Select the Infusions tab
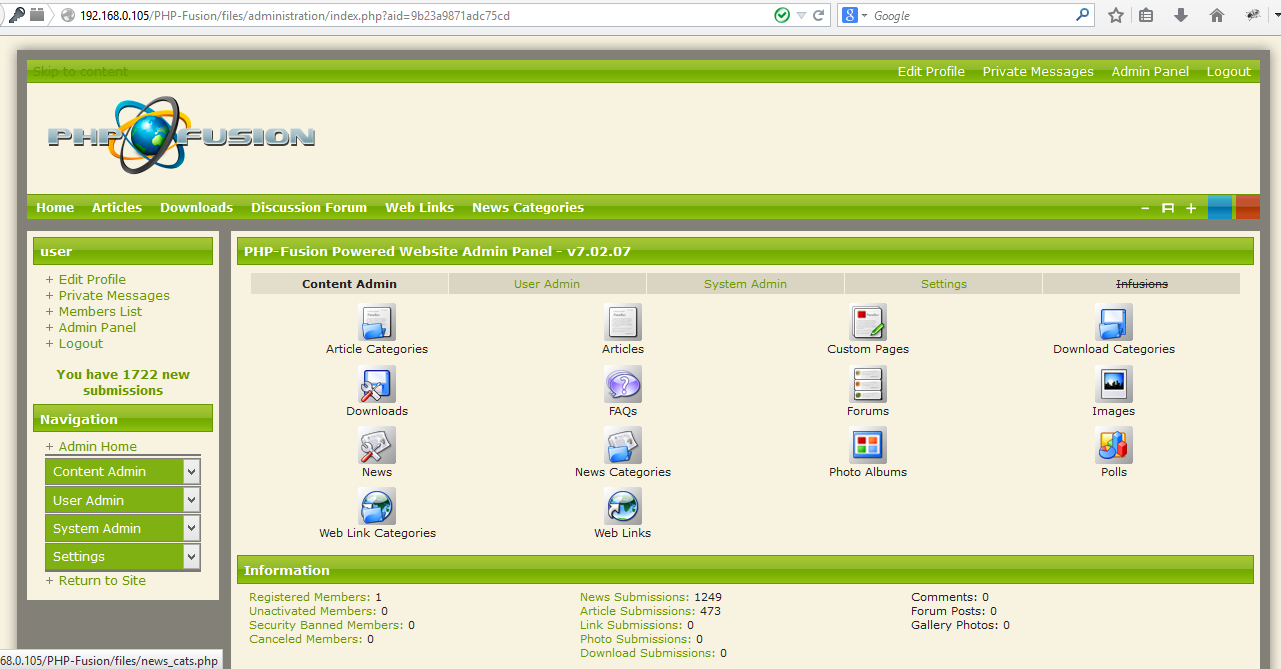Viewport: 1281px width, 669px height. click(1142, 284)
